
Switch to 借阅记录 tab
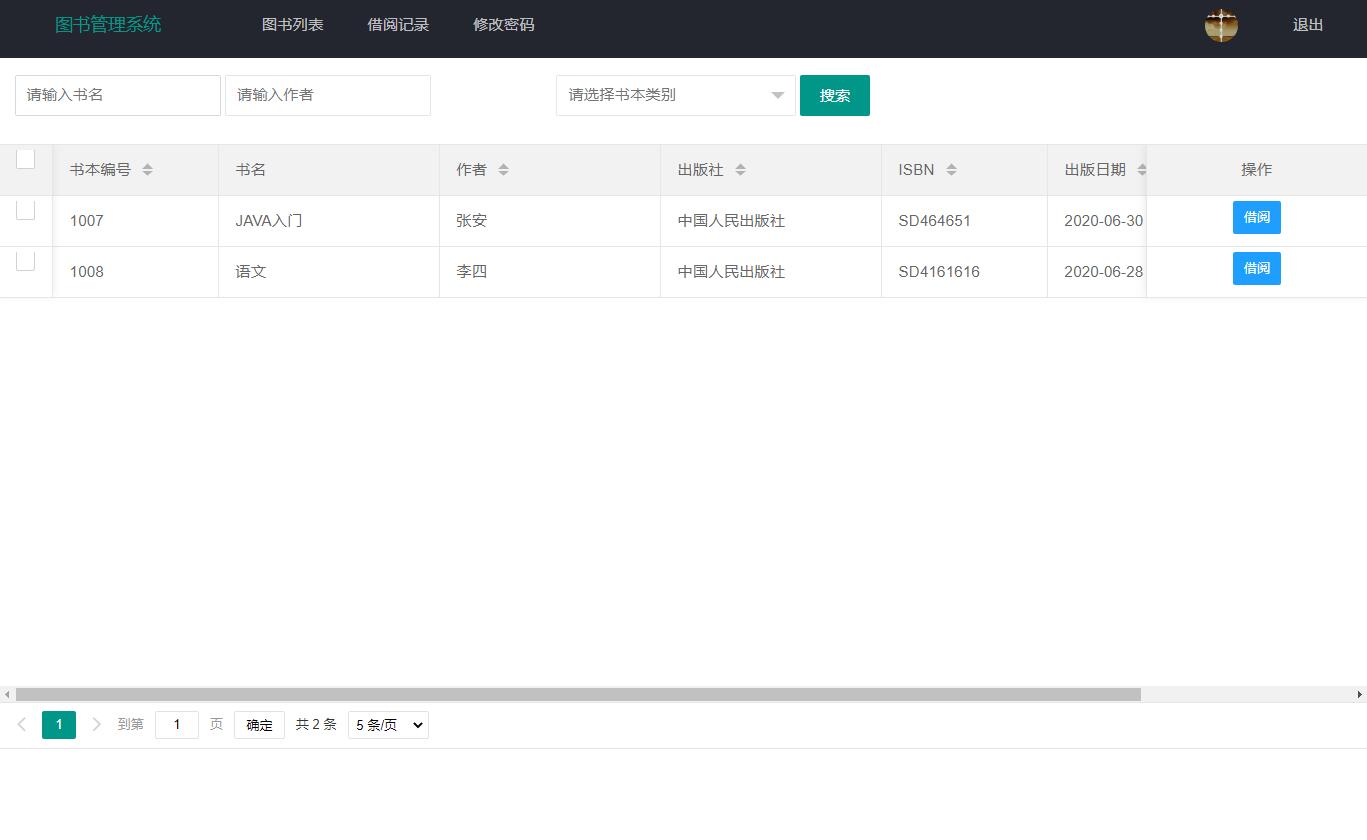click(x=398, y=24)
